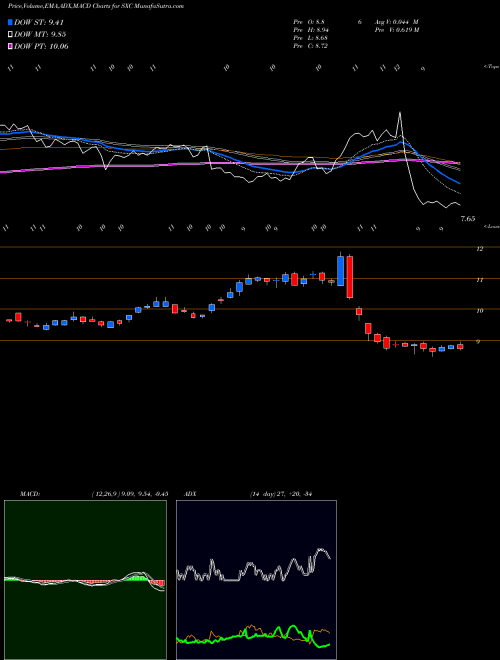Click the 'Pre H: 8.94' high value
Viewport: 500px width, 660px height.
(311, 30)
